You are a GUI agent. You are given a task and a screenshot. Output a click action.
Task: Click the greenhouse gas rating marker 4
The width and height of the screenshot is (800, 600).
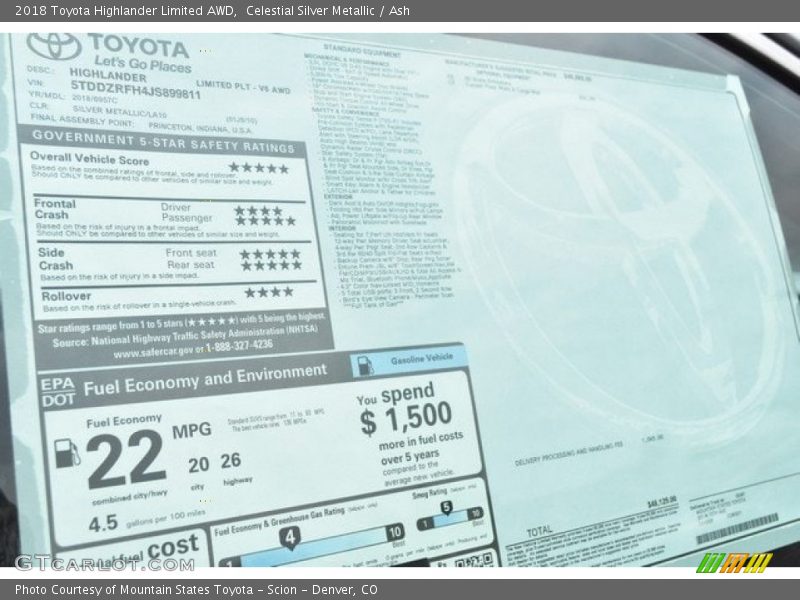[290, 538]
